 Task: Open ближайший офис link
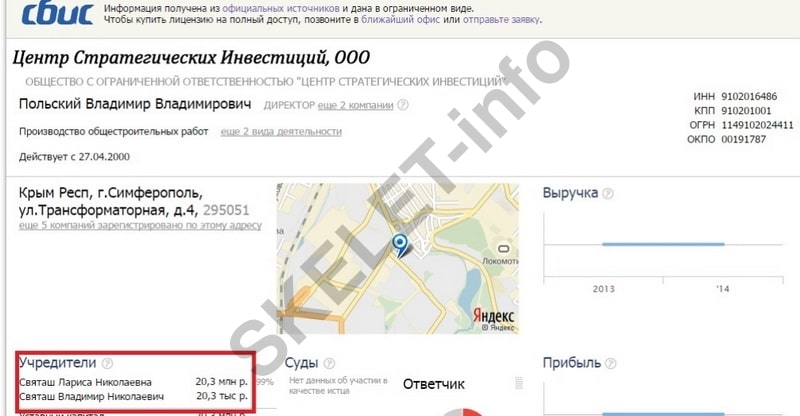pyautogui.click(x=401, y=19)
